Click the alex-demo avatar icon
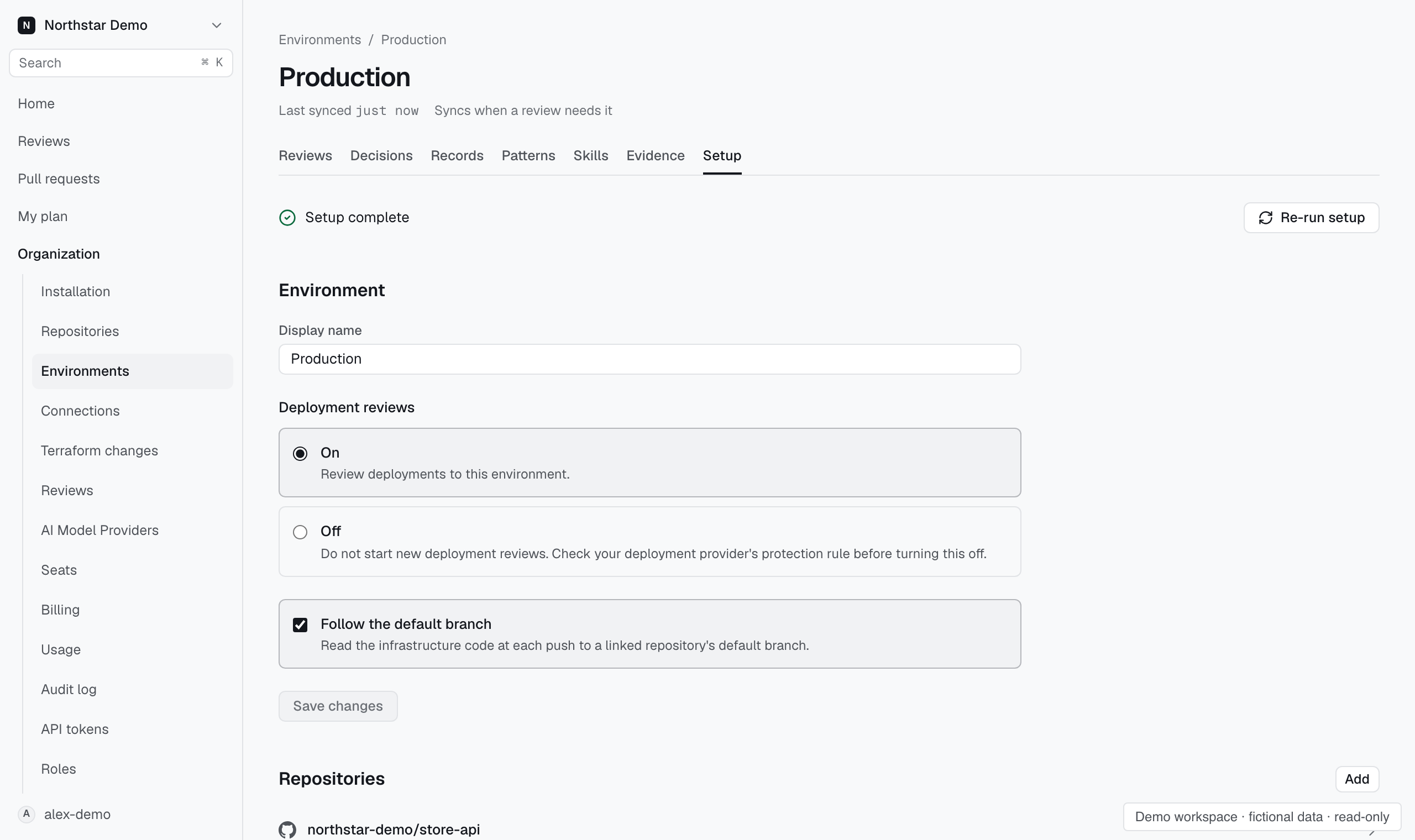 [x=27, y=814]
